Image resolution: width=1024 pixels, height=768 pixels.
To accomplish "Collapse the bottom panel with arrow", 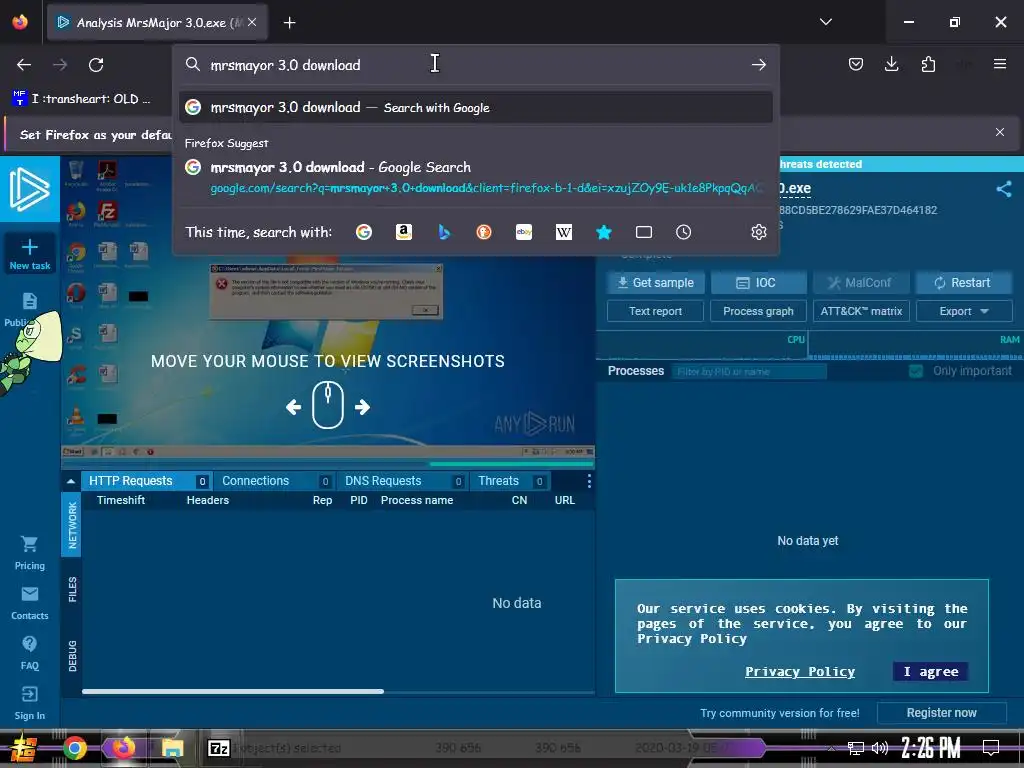I will tap(71, 481).
